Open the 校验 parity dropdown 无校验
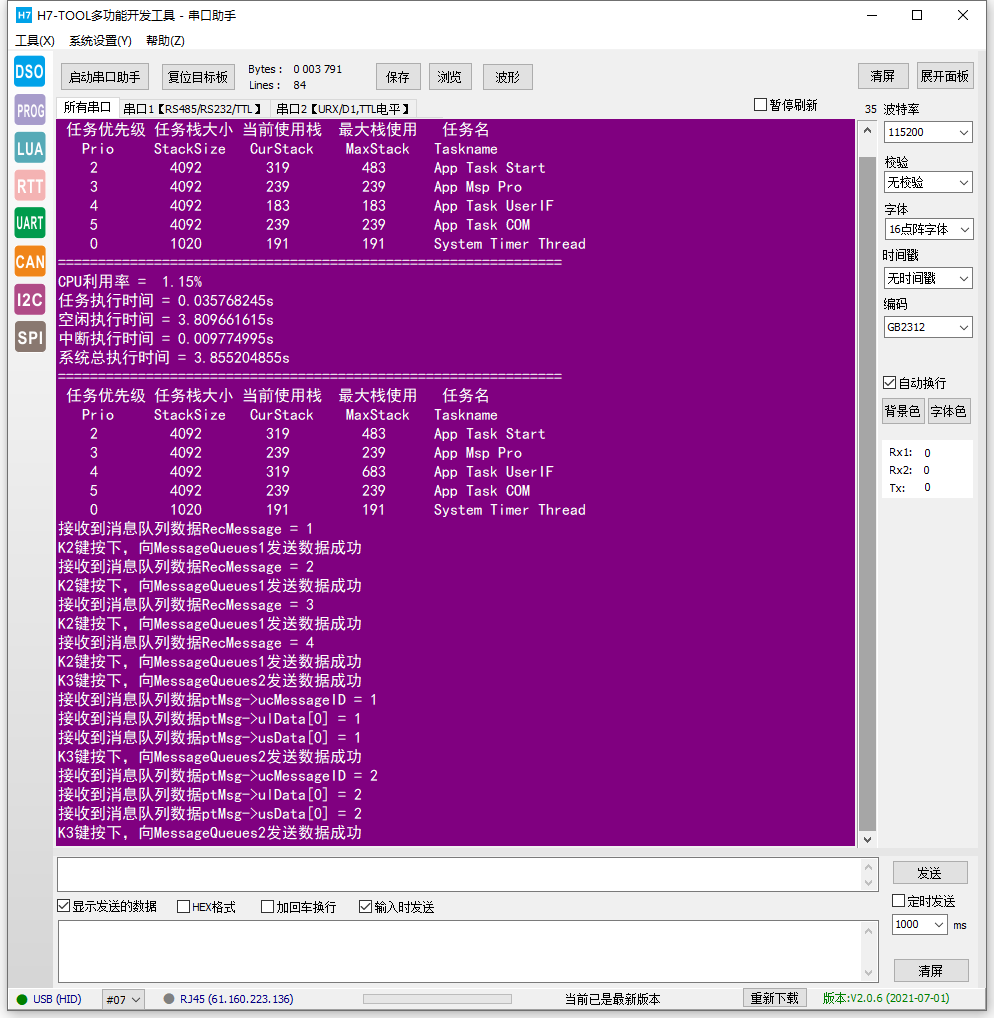994x1018 pixels. coord(928,182)
